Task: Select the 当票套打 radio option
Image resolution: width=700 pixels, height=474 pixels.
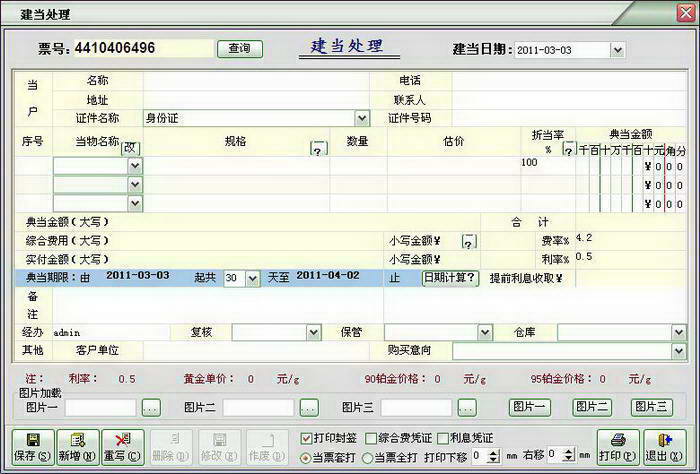Action: pyautogui.click(x=305, y=457)
